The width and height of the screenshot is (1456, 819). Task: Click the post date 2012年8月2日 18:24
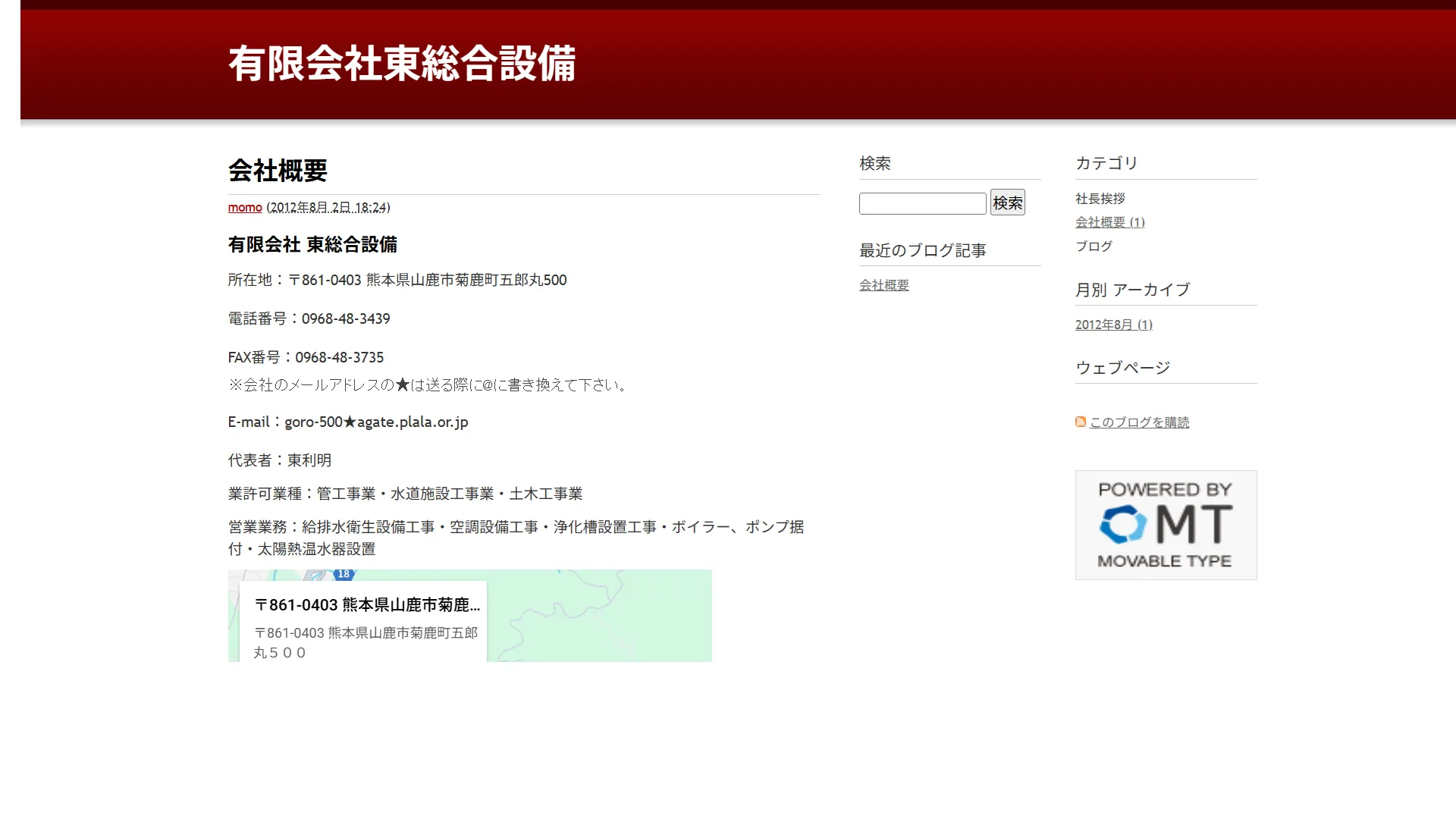pos(329,207)
